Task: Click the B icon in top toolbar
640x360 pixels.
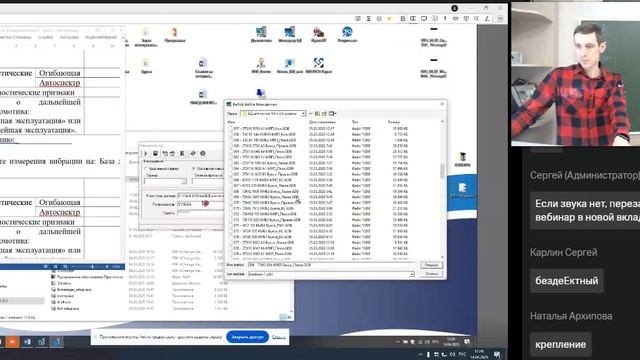Action: (x=402, y=19)
